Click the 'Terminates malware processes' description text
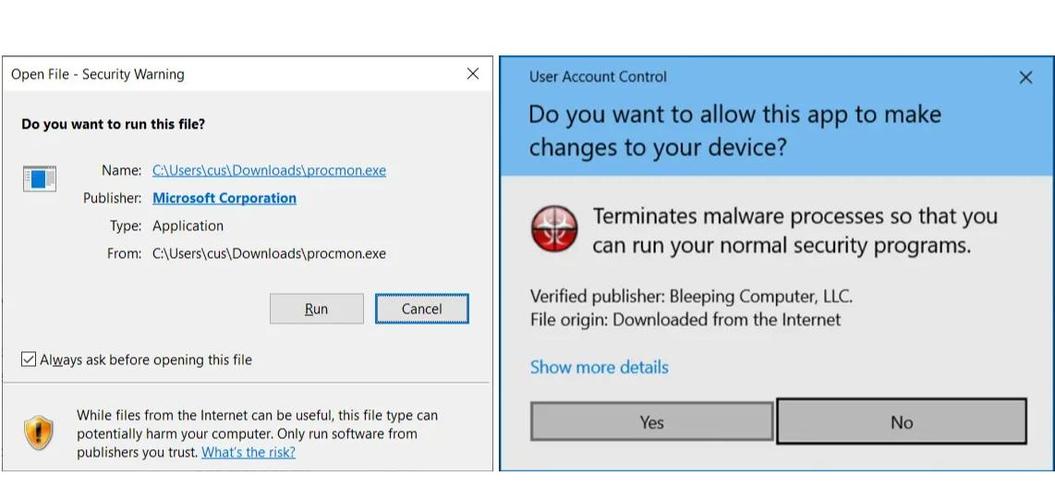This screenshot has height=500, width=1055. pos(795,231)
